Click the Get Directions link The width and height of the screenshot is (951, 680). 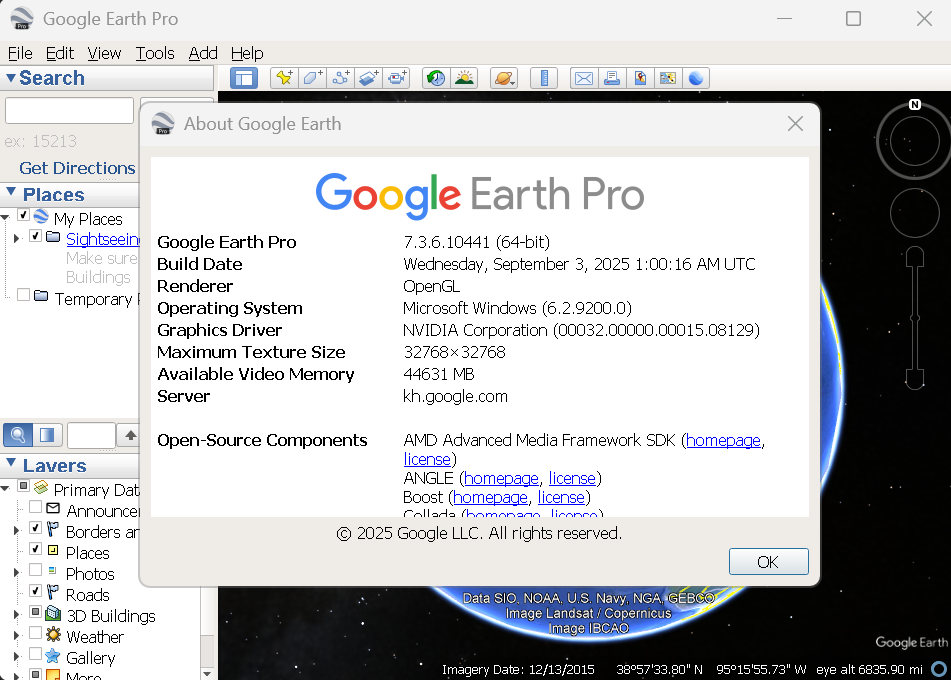coord(77,168)
